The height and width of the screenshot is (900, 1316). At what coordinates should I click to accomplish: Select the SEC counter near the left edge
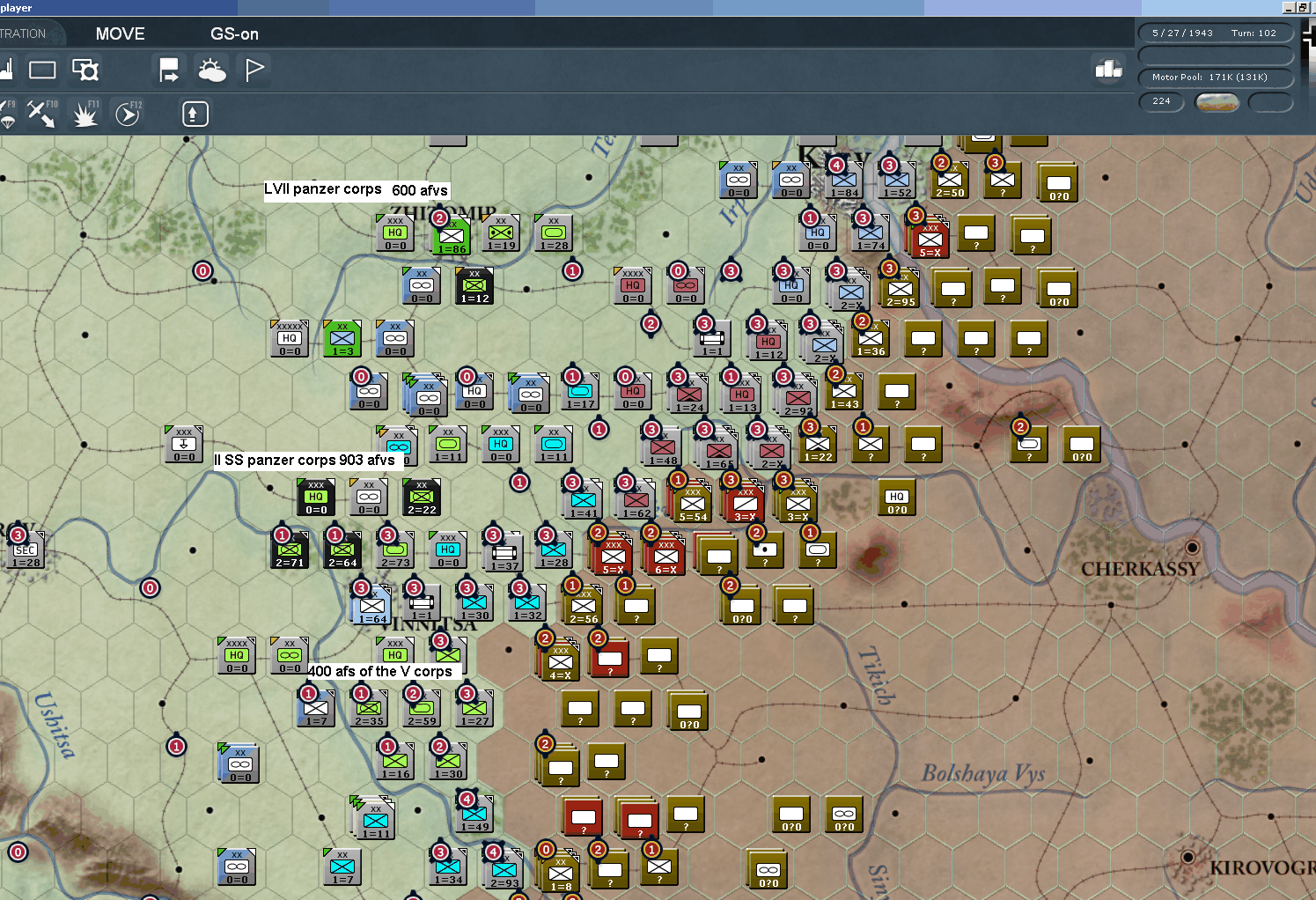click(26, 550)
